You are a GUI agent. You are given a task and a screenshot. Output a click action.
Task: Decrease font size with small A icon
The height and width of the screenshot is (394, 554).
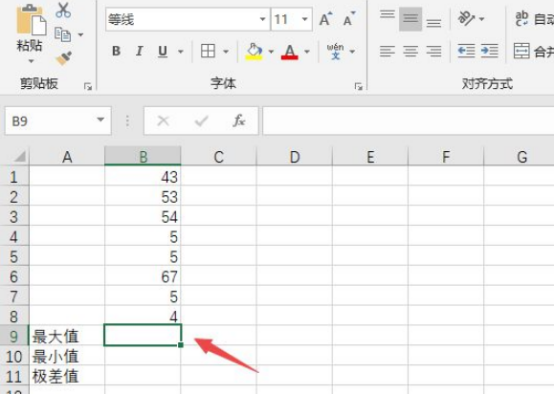coord(349,19)
